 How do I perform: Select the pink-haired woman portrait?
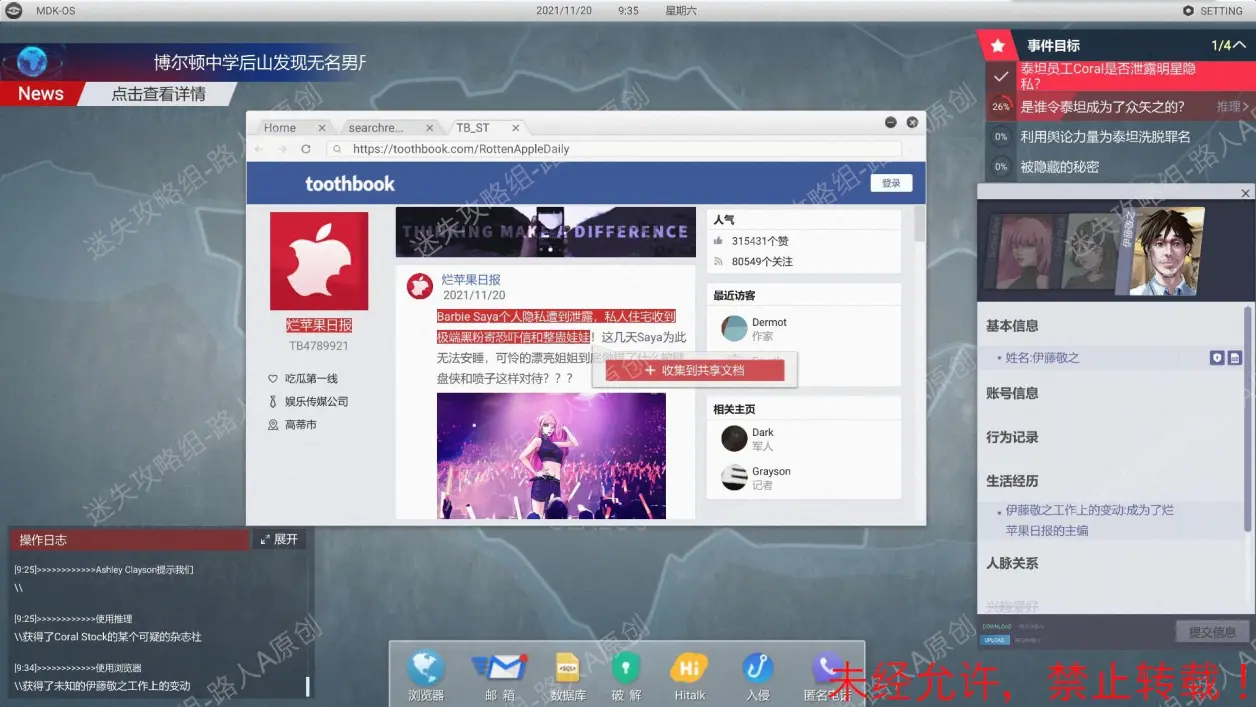[1021, 250]
